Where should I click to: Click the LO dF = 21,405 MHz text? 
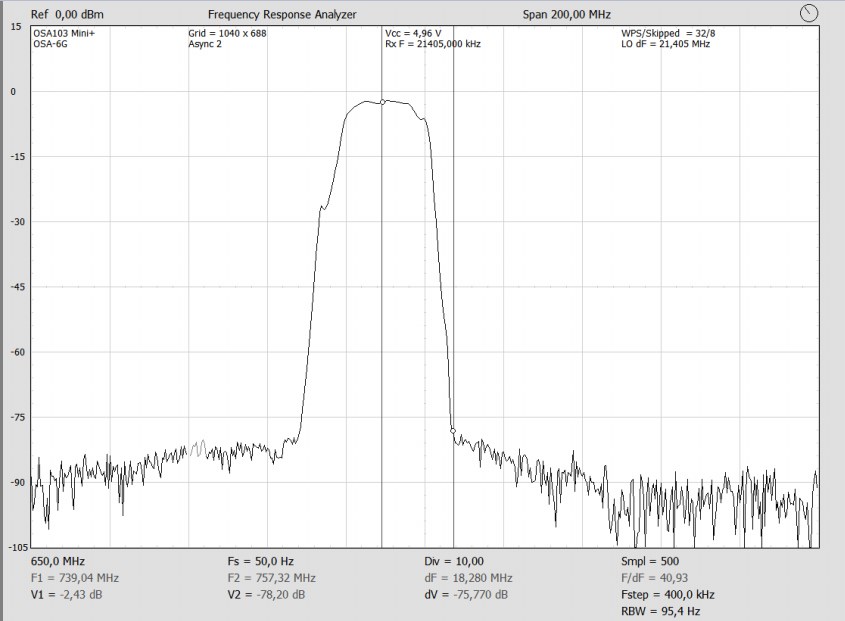pyautogui.click(x=666, y=44)
